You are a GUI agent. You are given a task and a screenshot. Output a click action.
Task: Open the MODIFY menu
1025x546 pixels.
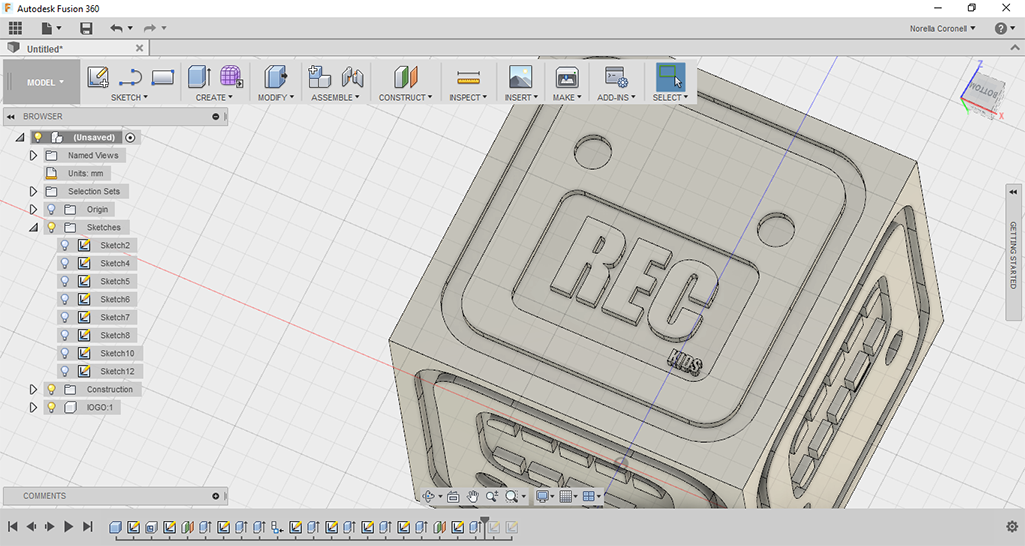(275, 97)
